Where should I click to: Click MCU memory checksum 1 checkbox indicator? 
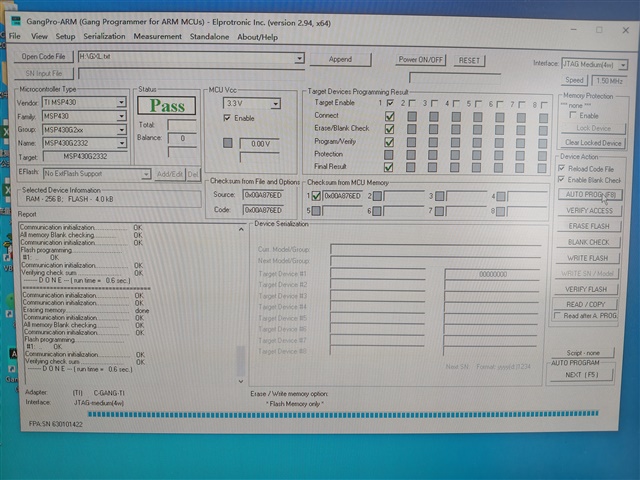click(316, 196)
